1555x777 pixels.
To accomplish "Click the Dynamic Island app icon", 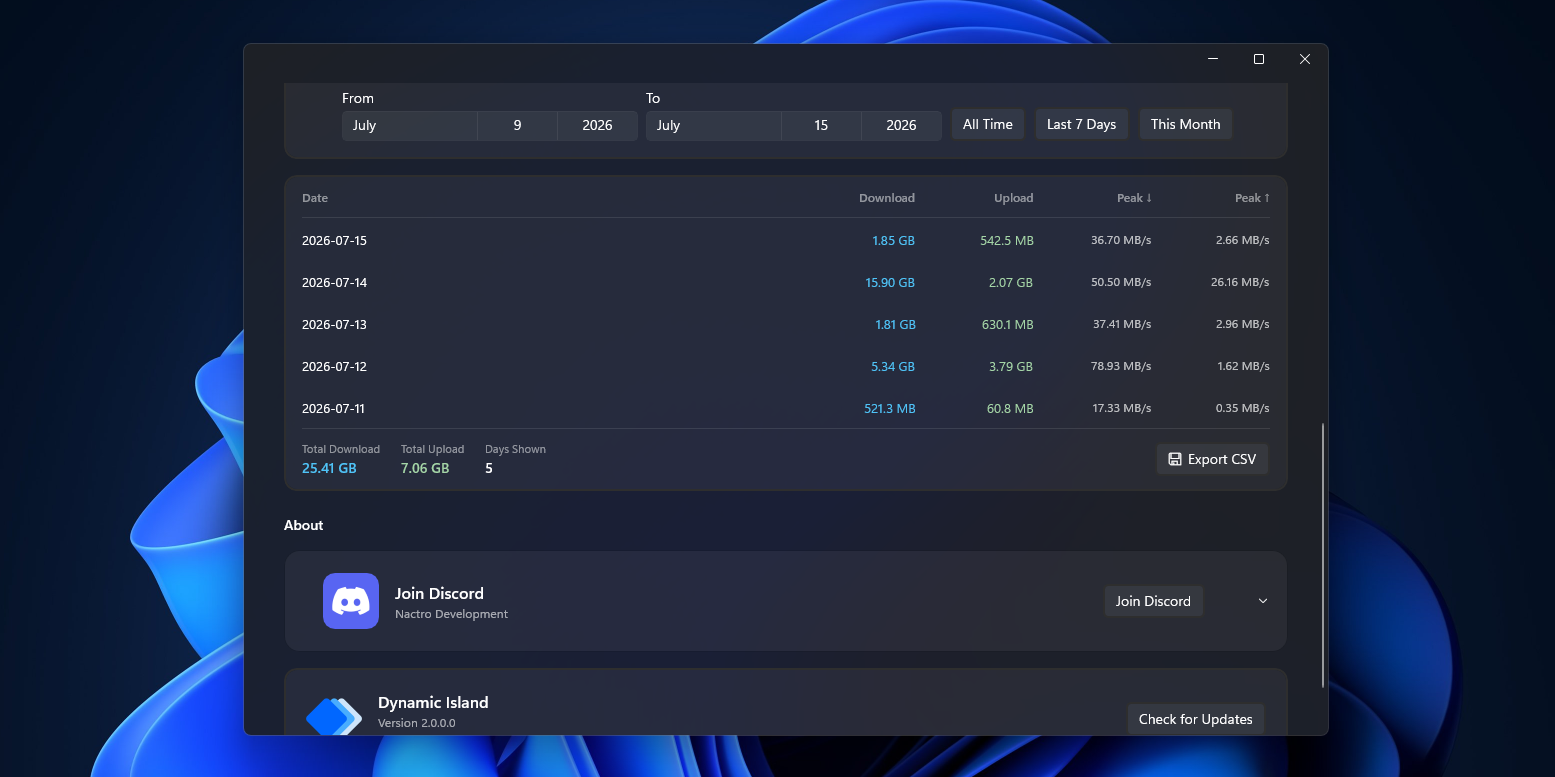I will [x=333, y=715].
